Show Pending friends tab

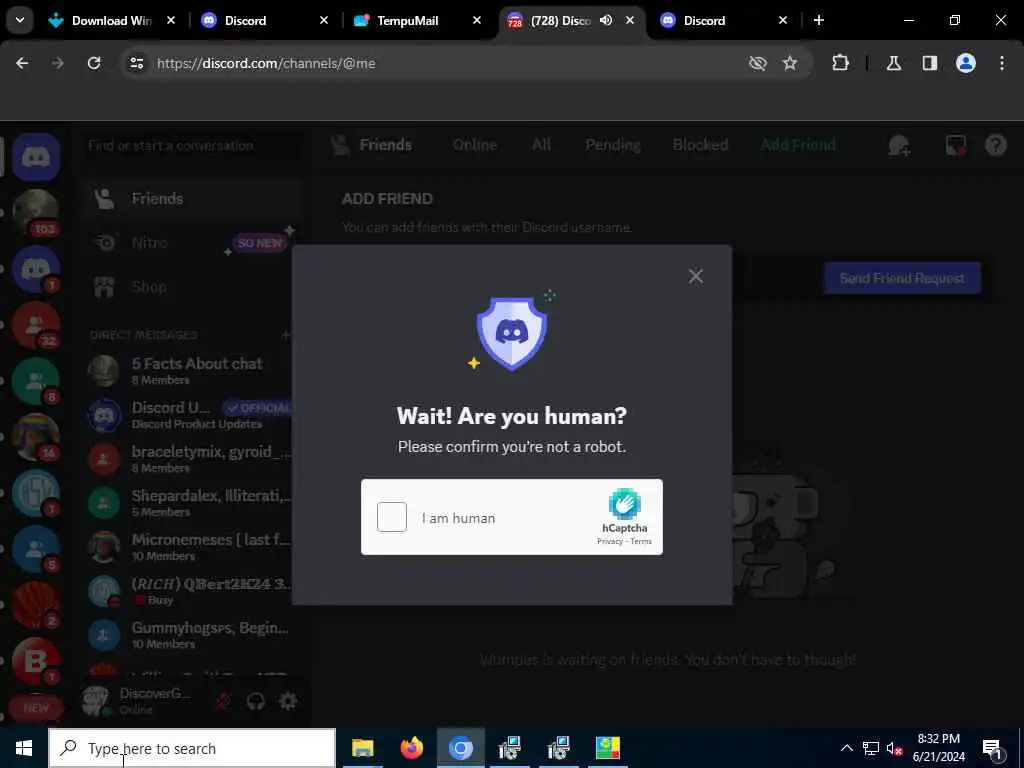coord(613,145)
